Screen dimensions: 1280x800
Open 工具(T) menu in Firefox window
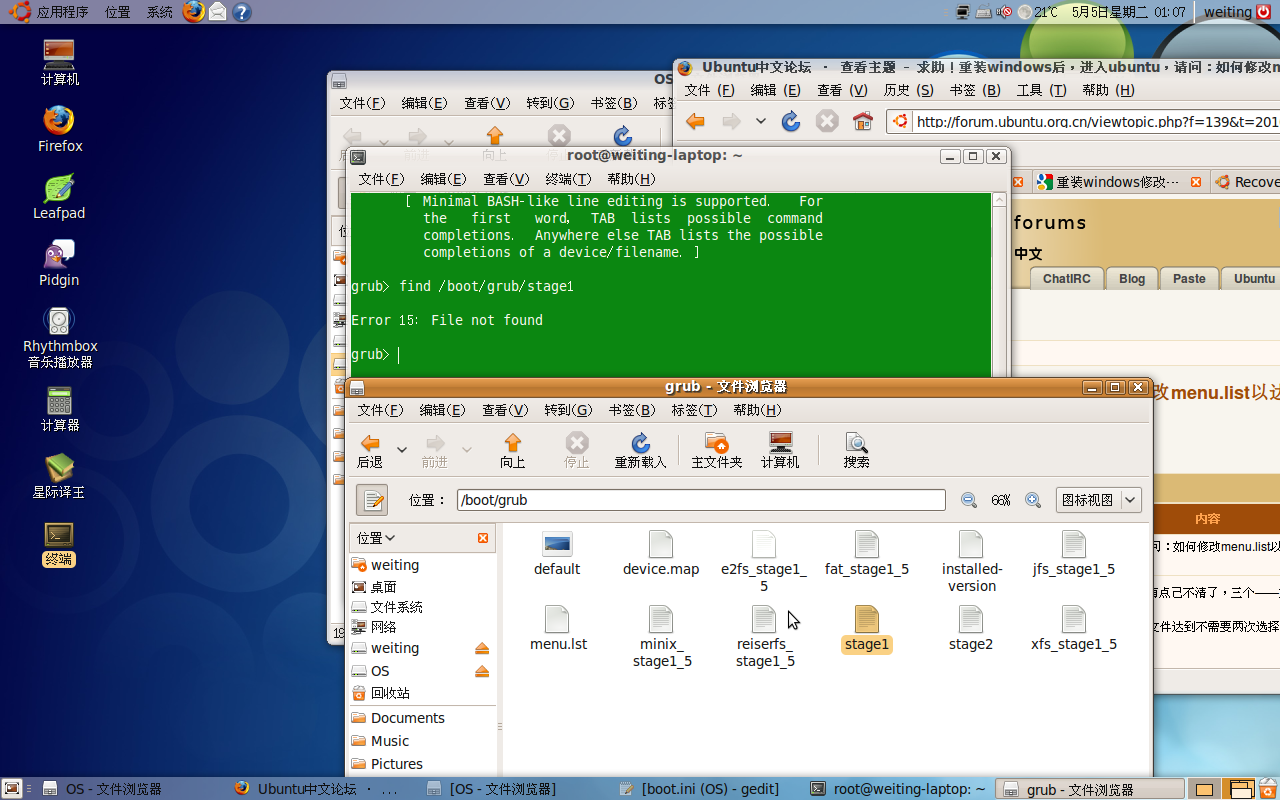[x=1041, y=90]
